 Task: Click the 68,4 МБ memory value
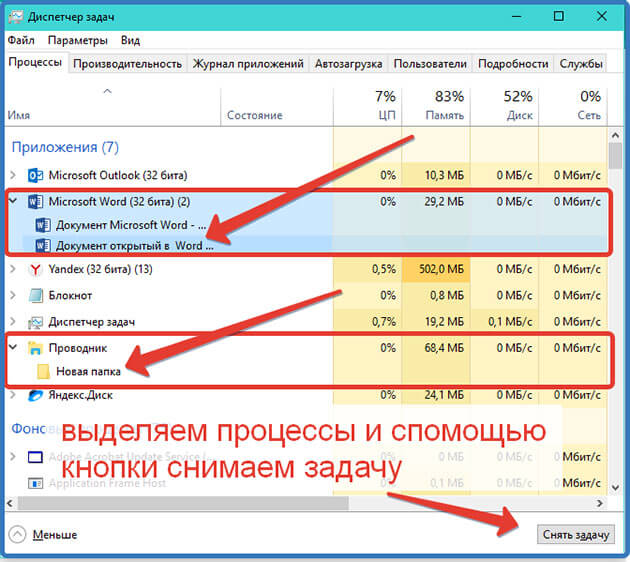[x=444, y=348]
